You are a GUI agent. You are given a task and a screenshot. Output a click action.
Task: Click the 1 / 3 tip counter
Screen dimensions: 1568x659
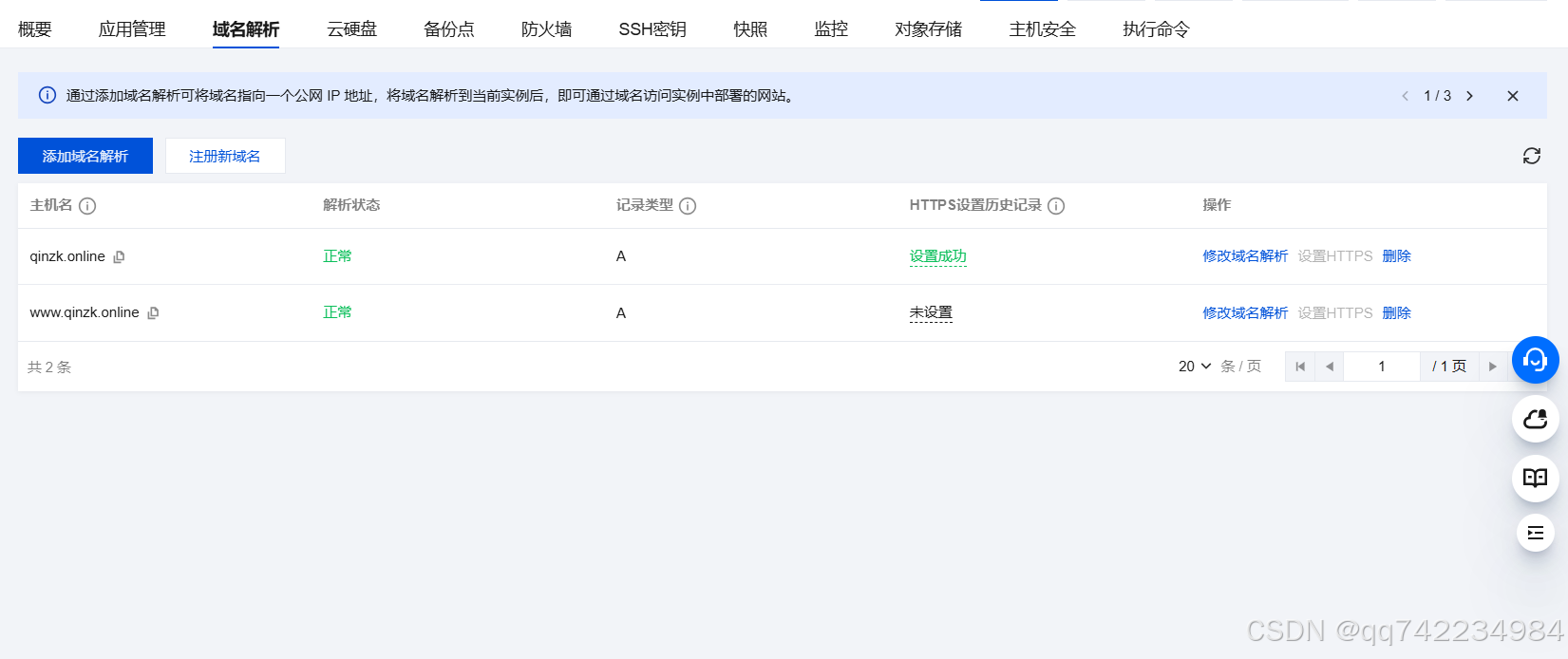coord(1438,96)
